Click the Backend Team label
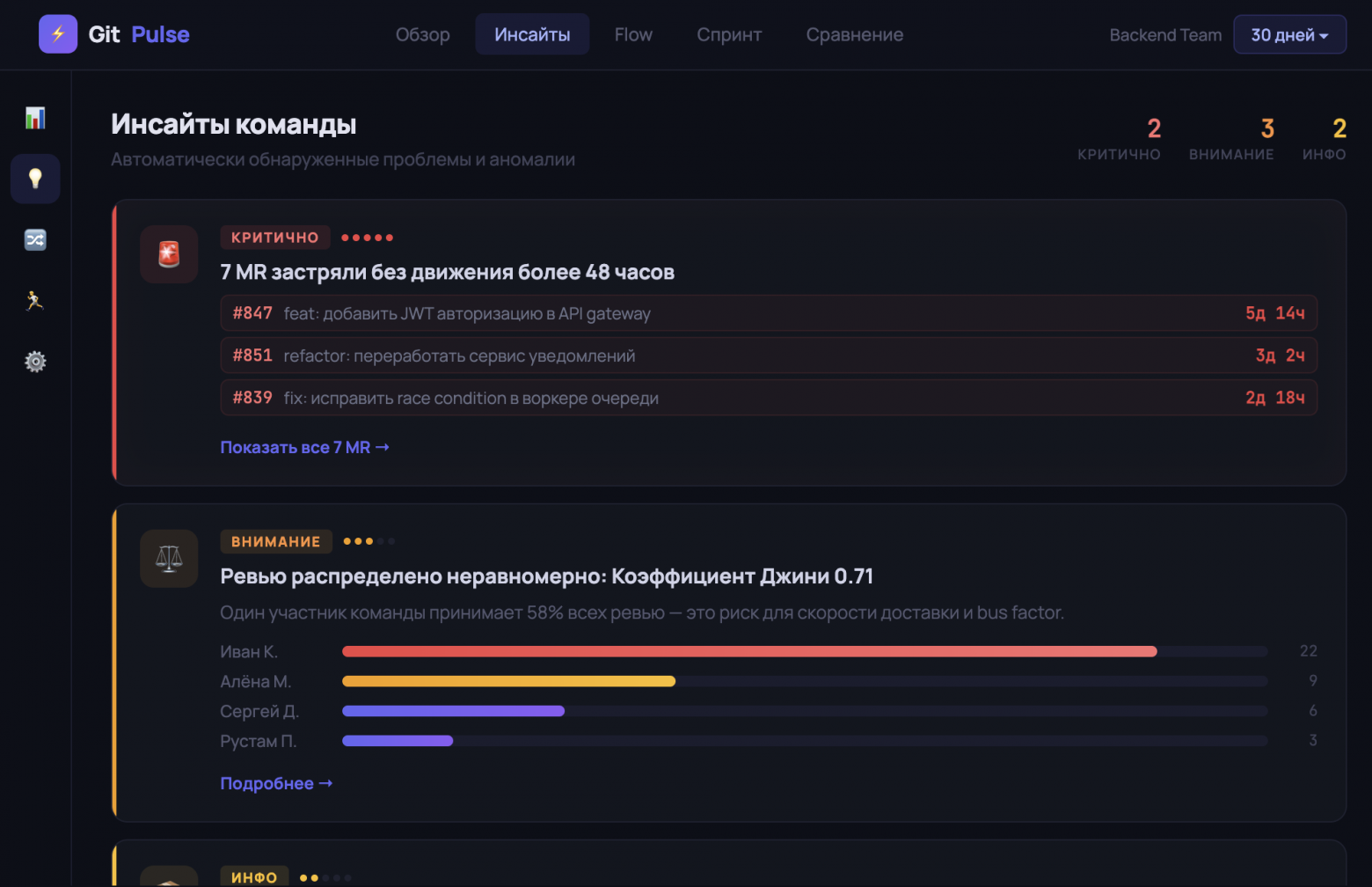The height and width of the screenshot is (887, 1372). 1165,35
